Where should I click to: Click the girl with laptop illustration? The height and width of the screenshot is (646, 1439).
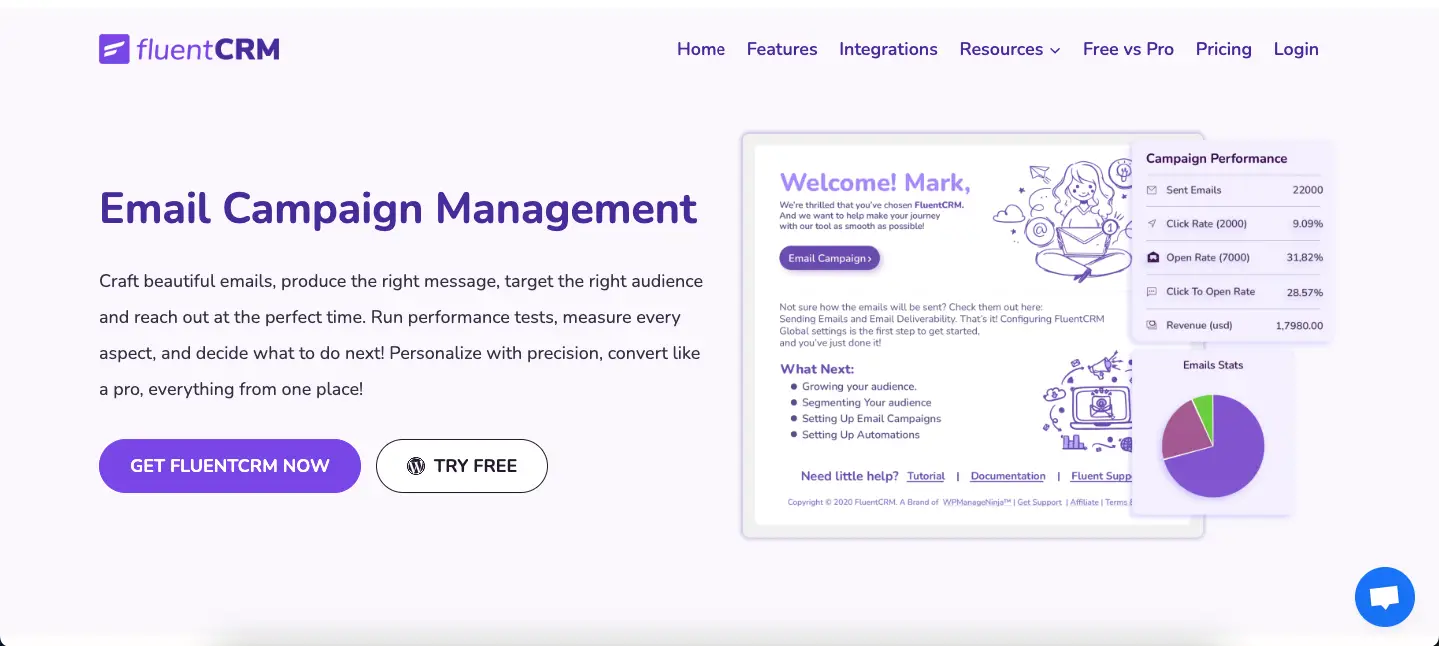coord(1065,220)
